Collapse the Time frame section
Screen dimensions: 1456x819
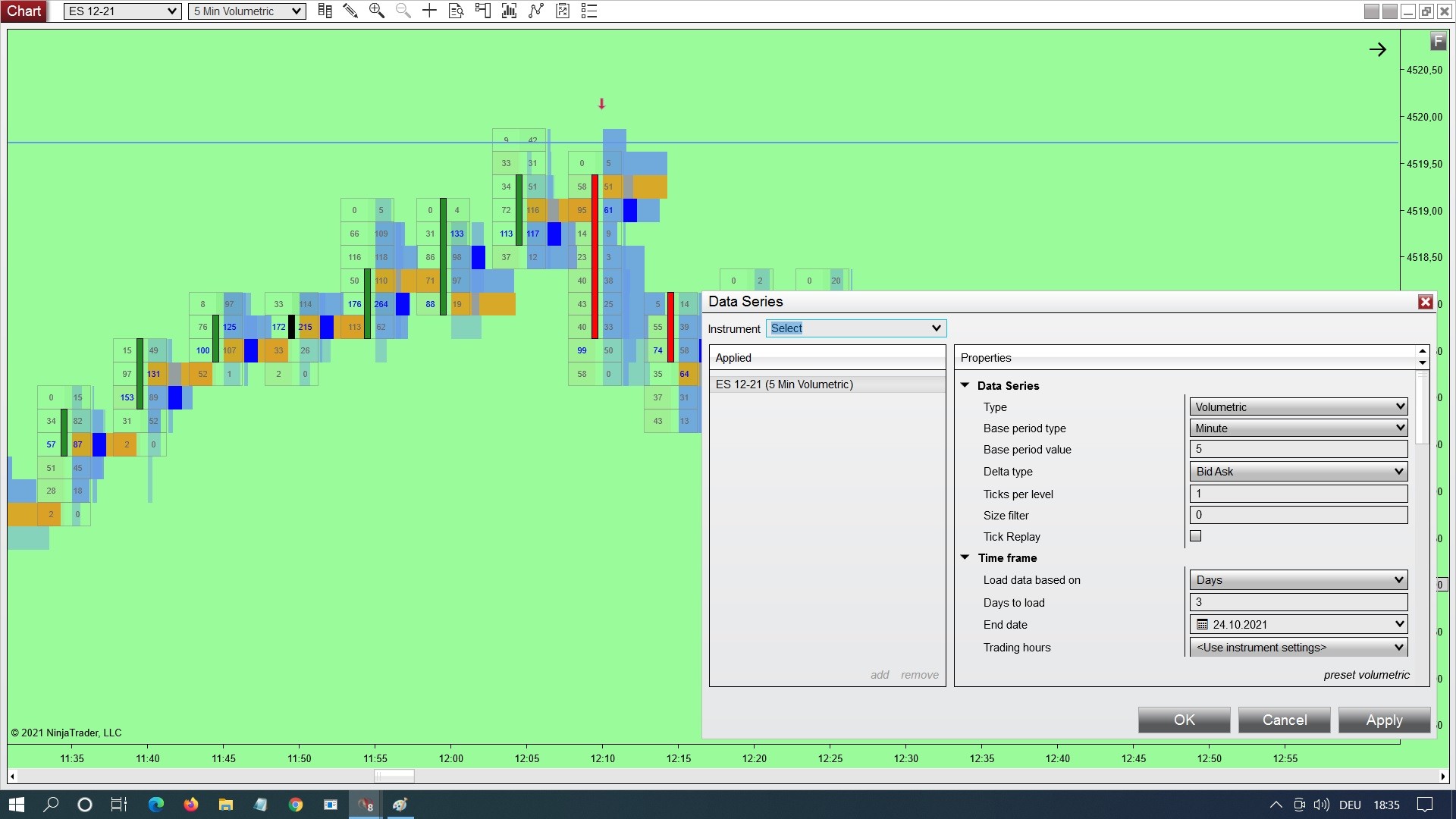(x=965, y=557)
